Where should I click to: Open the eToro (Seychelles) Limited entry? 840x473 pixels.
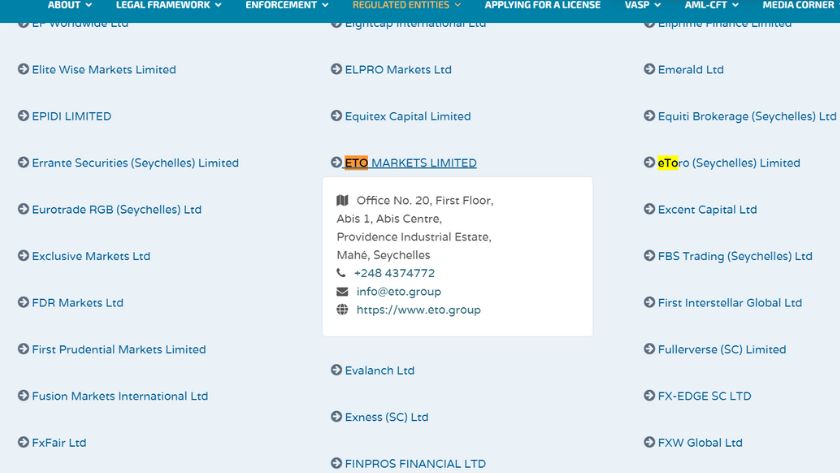(x=728, y=163)
